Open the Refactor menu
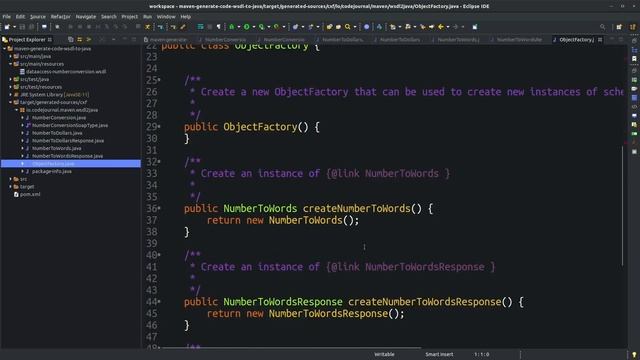 [x=60, y=17]
